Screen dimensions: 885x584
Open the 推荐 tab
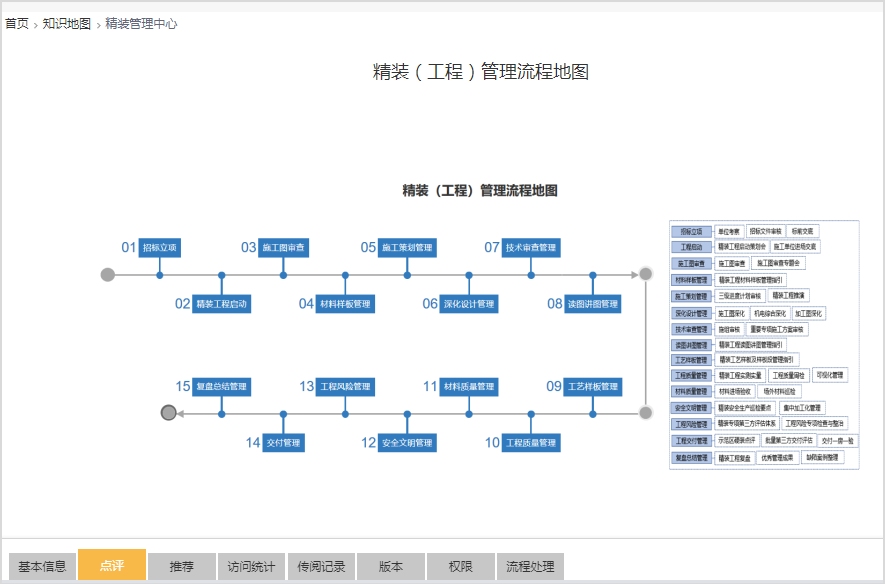pyautogui.click(x=181, y=566)
